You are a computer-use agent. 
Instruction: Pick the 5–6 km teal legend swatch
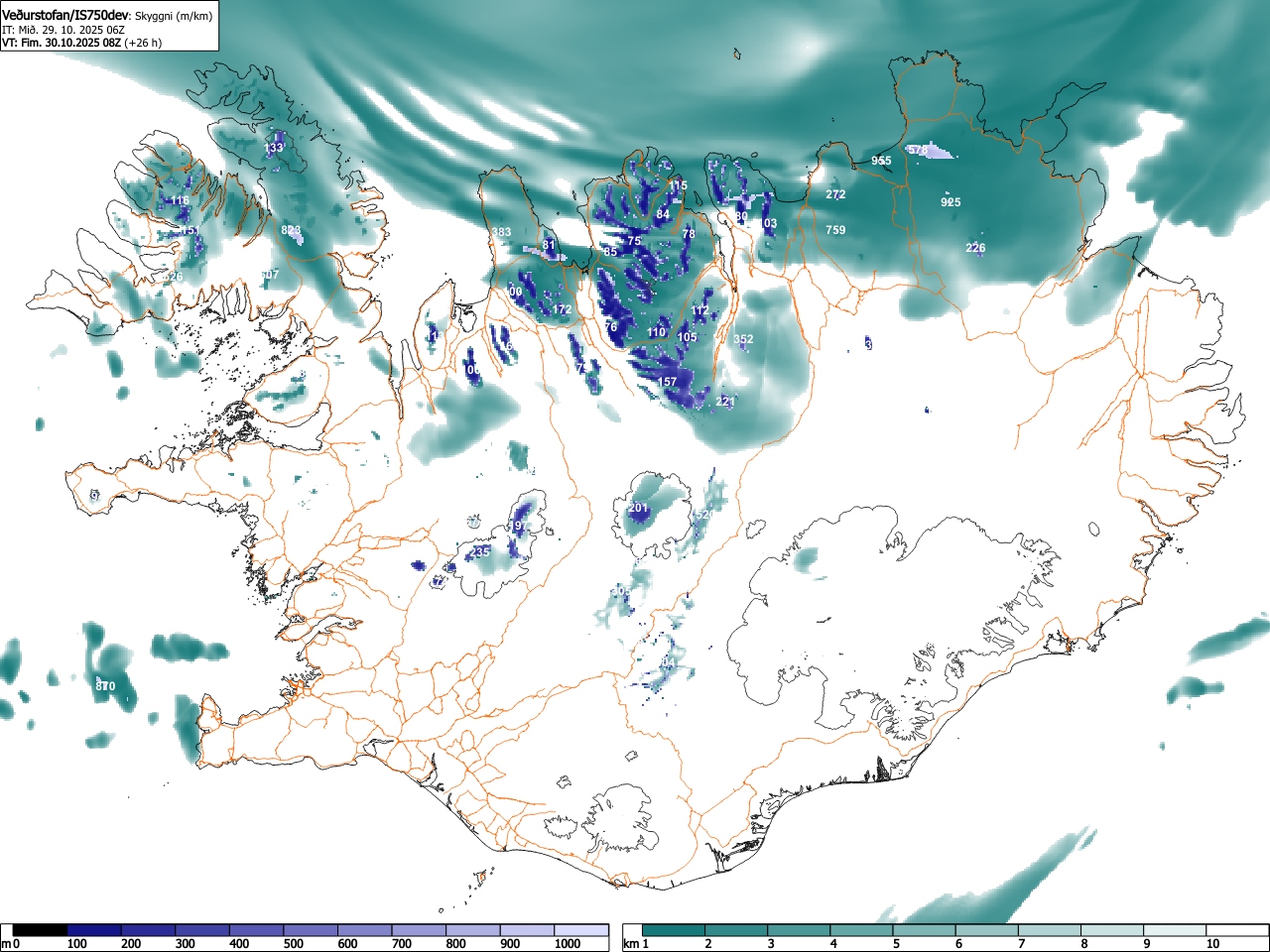pos(926,930)
